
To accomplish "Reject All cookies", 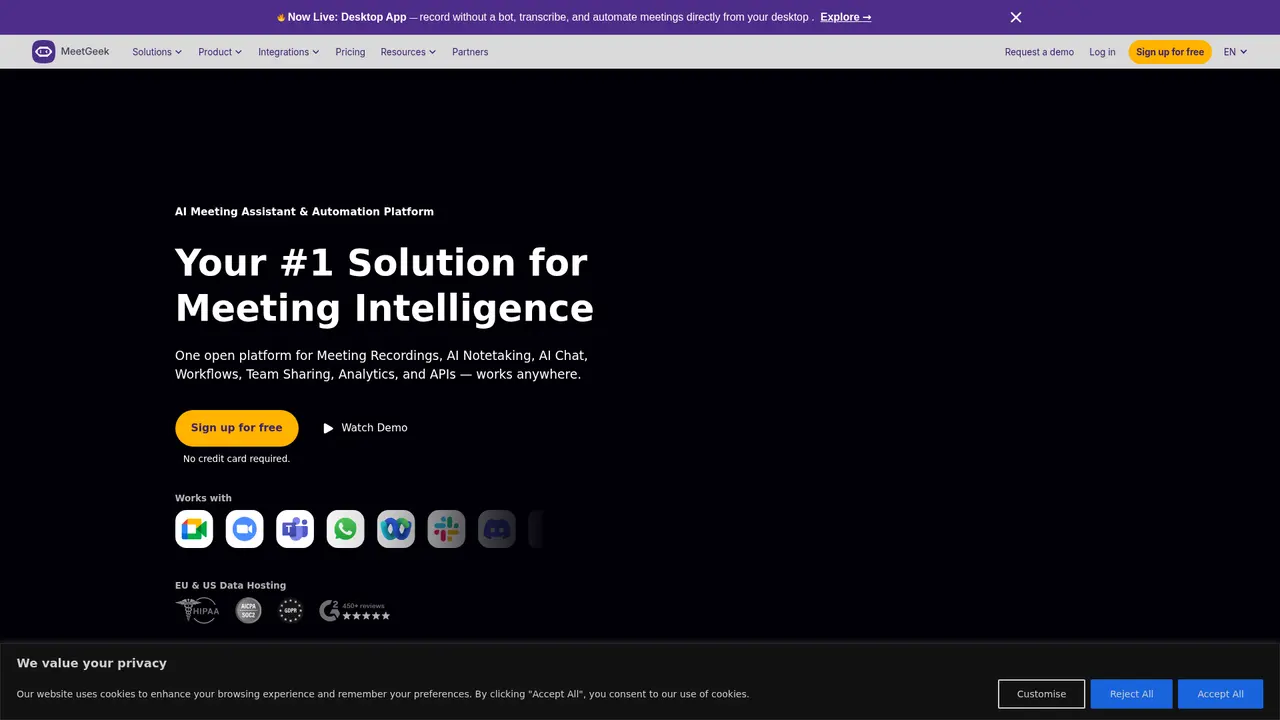I will pos(1132,694).
